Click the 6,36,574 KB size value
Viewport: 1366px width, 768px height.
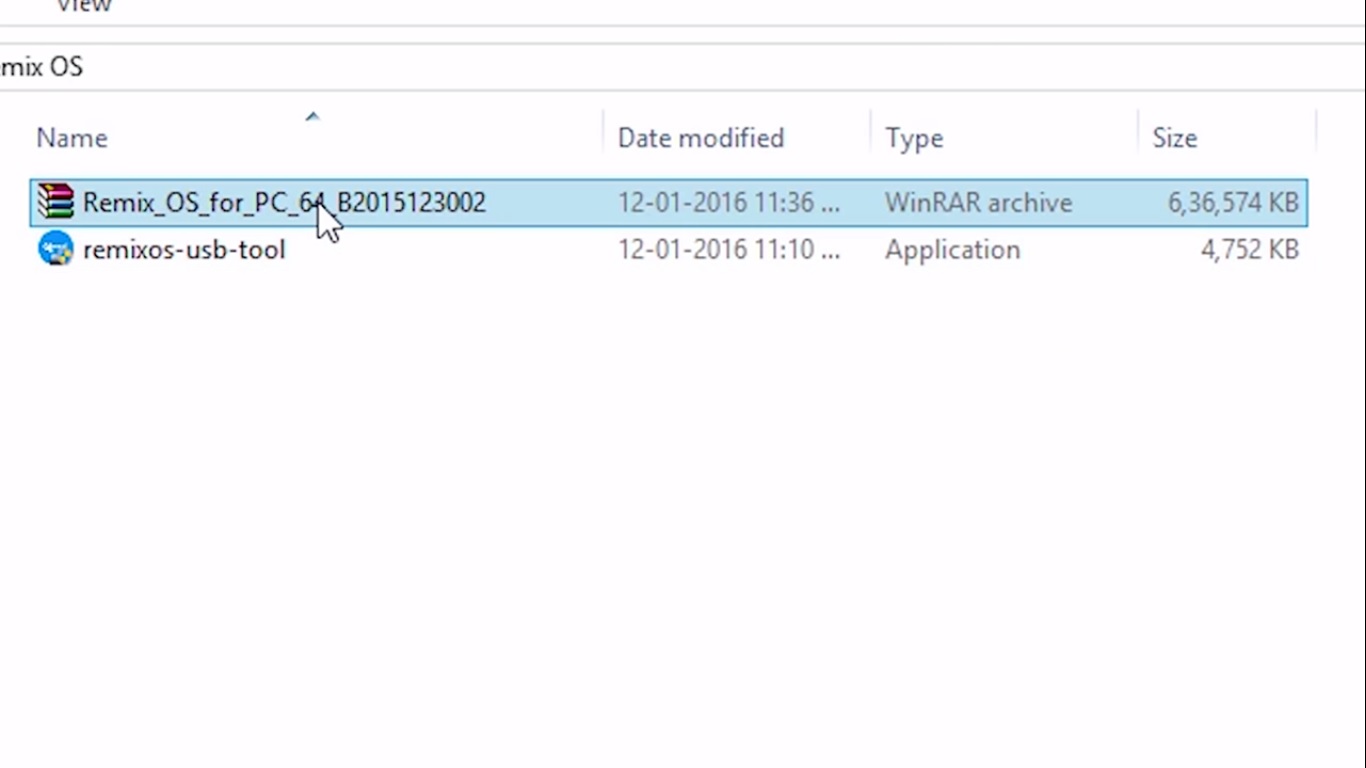pyautogui.click(x=1233, y=203)
